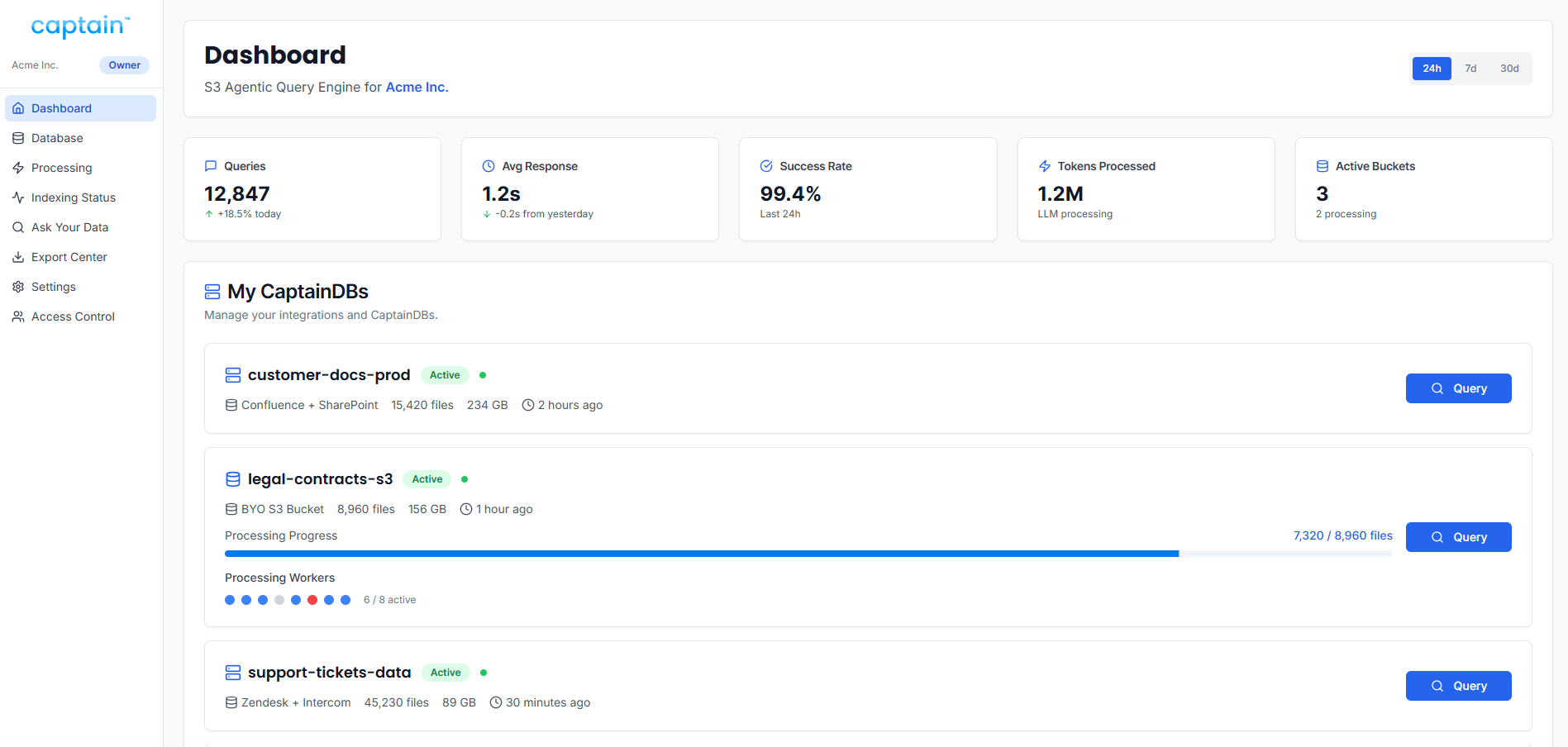Click Active badge on customer-docs-prod
Screen dimensions: 1568x747
(x=445, y=375)
